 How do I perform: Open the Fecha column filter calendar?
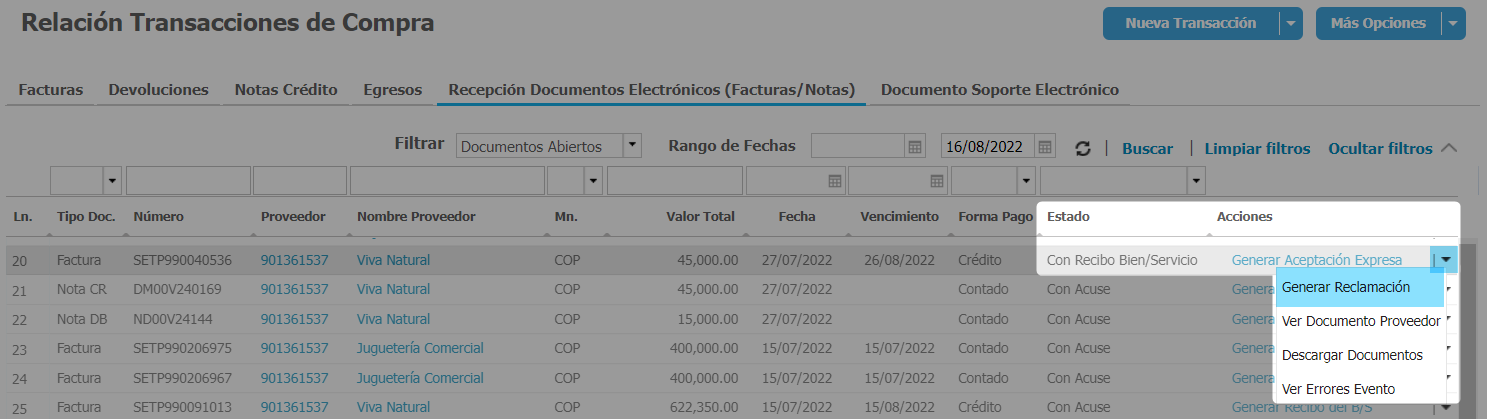click(834, 181)
